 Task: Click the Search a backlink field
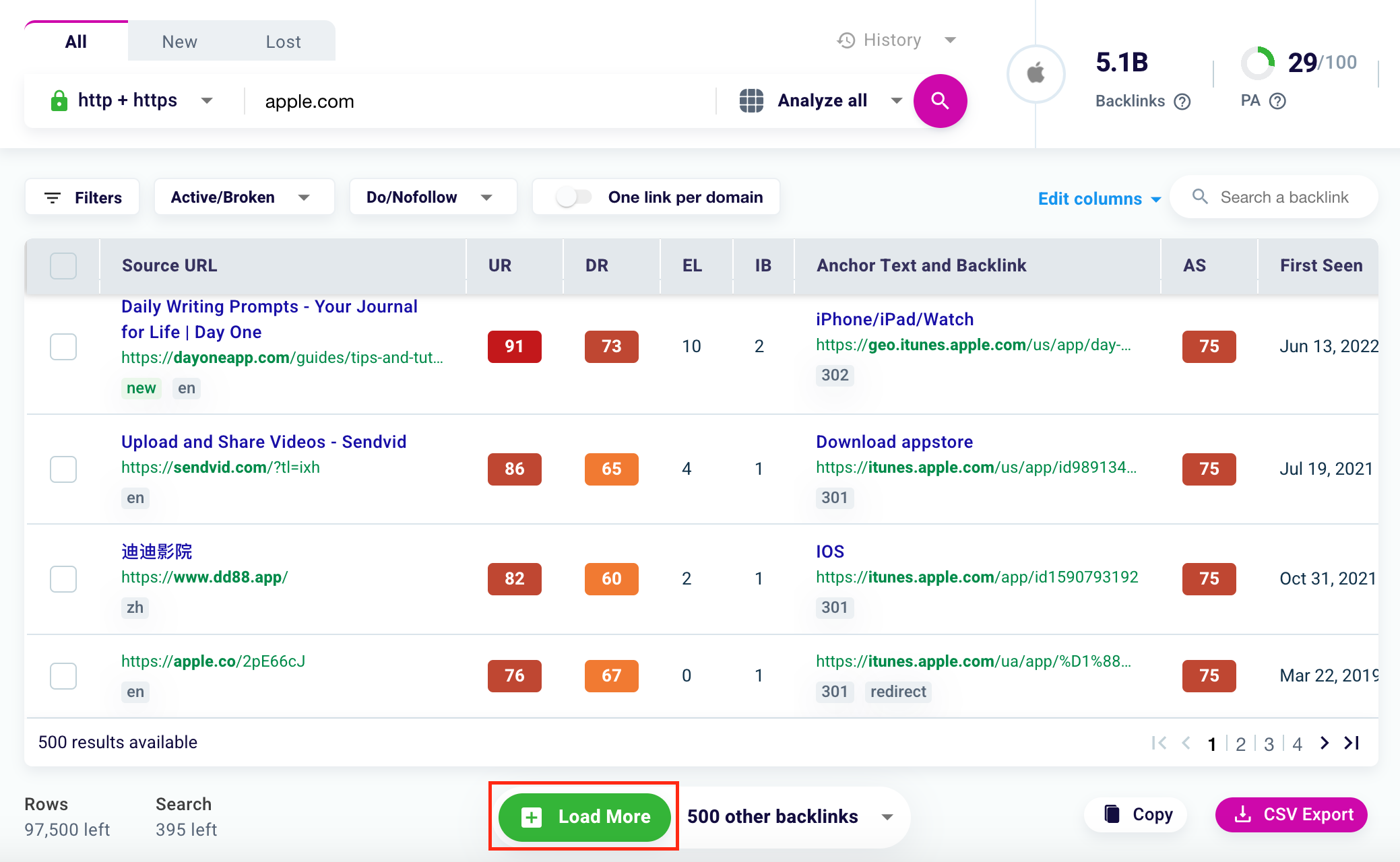pos(1283,197)
